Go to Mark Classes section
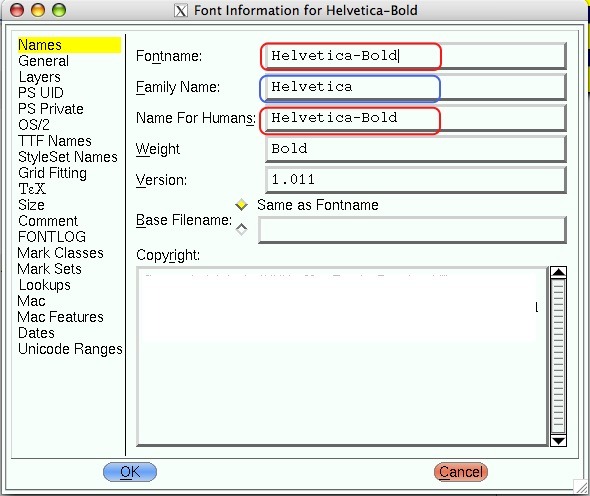590x496 pixels. [61, 253]
